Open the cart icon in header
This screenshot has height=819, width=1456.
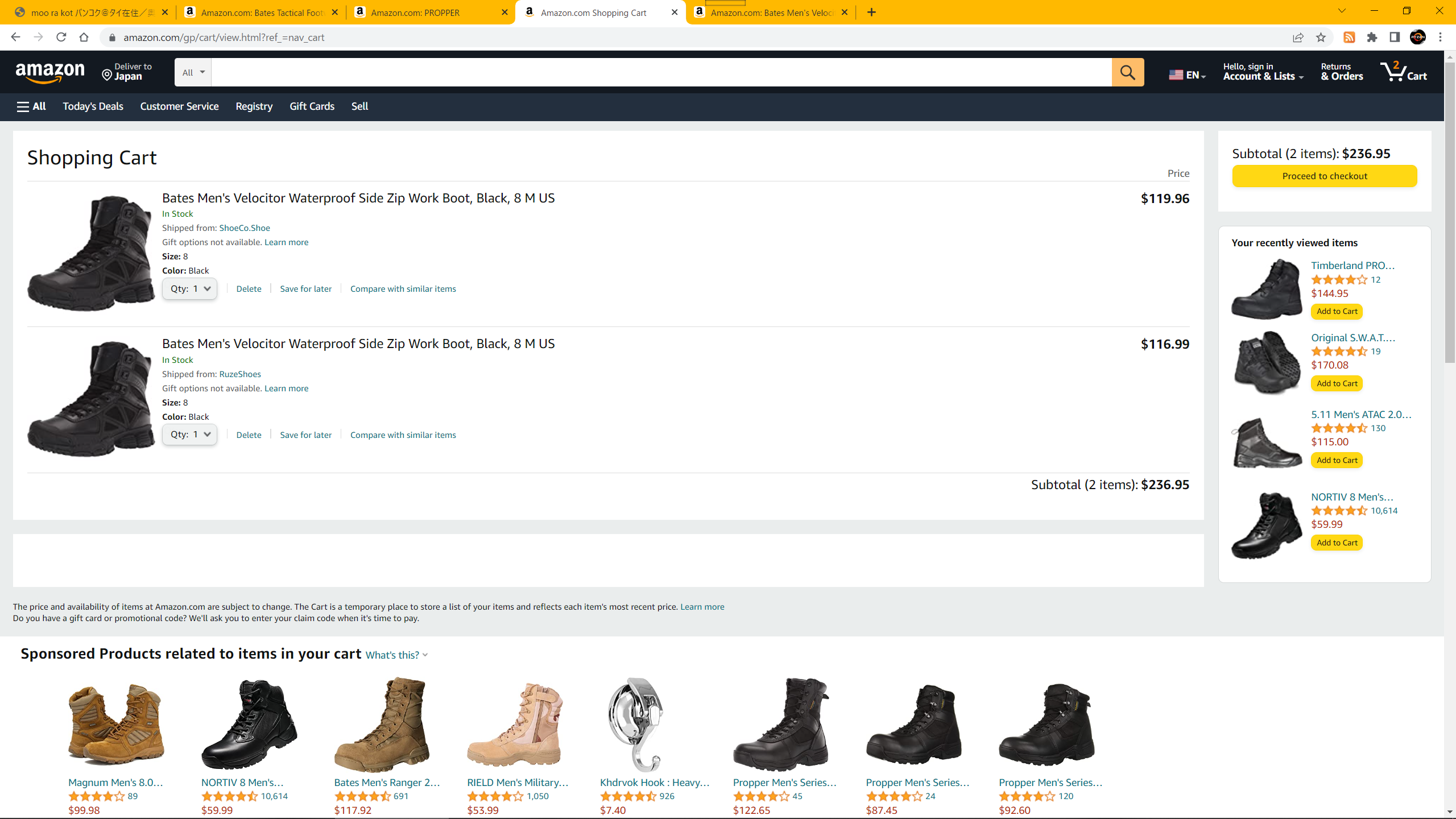click(1404, 72)
